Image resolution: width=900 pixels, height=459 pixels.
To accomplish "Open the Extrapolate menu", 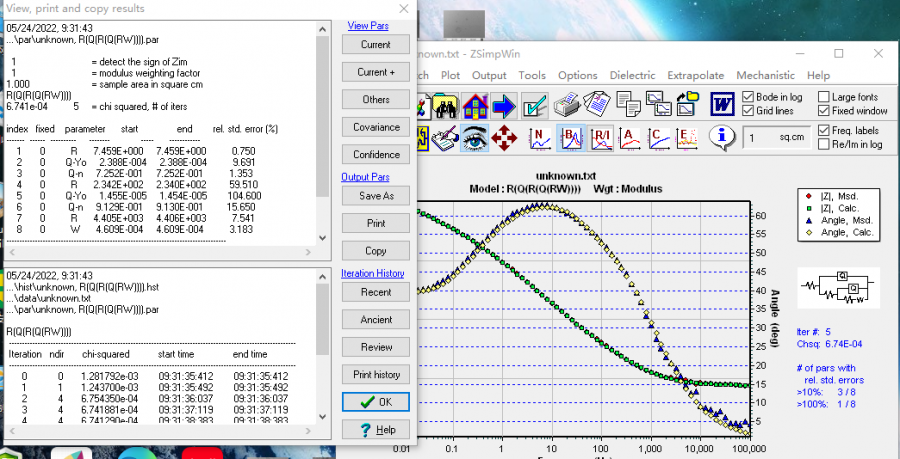I will (695, 75).
